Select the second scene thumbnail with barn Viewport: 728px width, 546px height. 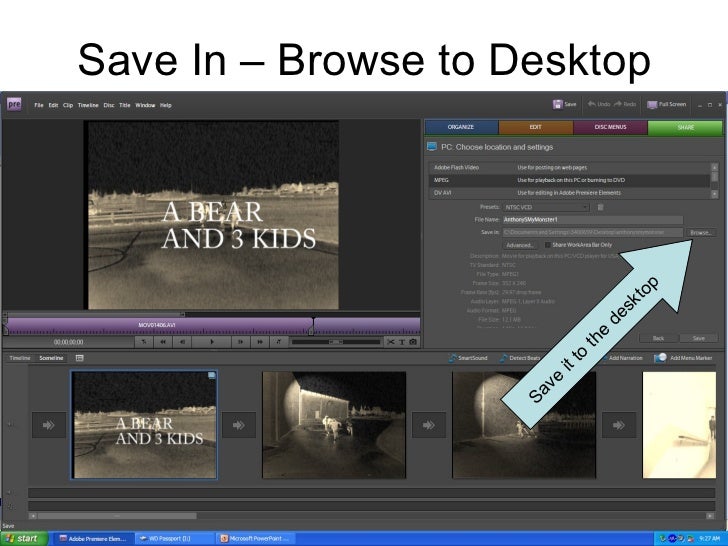pos(334,425)
